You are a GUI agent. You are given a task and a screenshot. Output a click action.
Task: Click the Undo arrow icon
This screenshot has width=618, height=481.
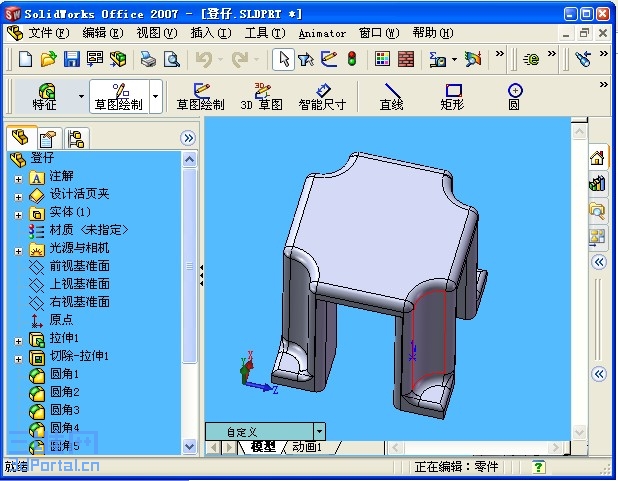point(204,60)
